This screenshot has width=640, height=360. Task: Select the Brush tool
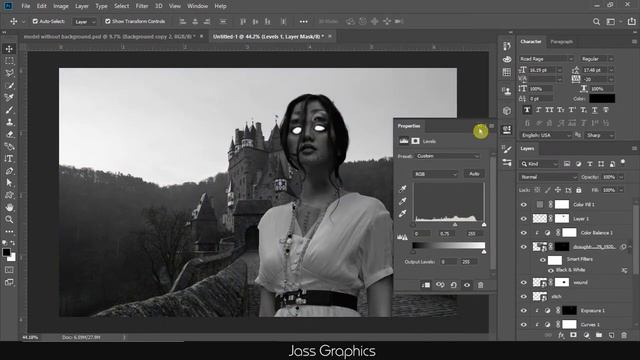pos(9,110)
